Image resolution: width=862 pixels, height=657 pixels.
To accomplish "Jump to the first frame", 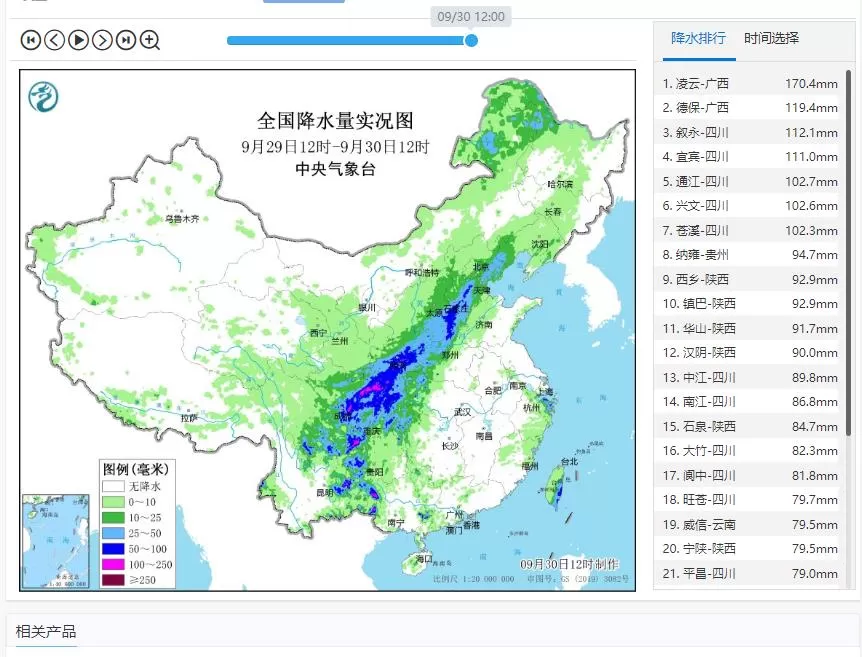I will tap(30, 40).
